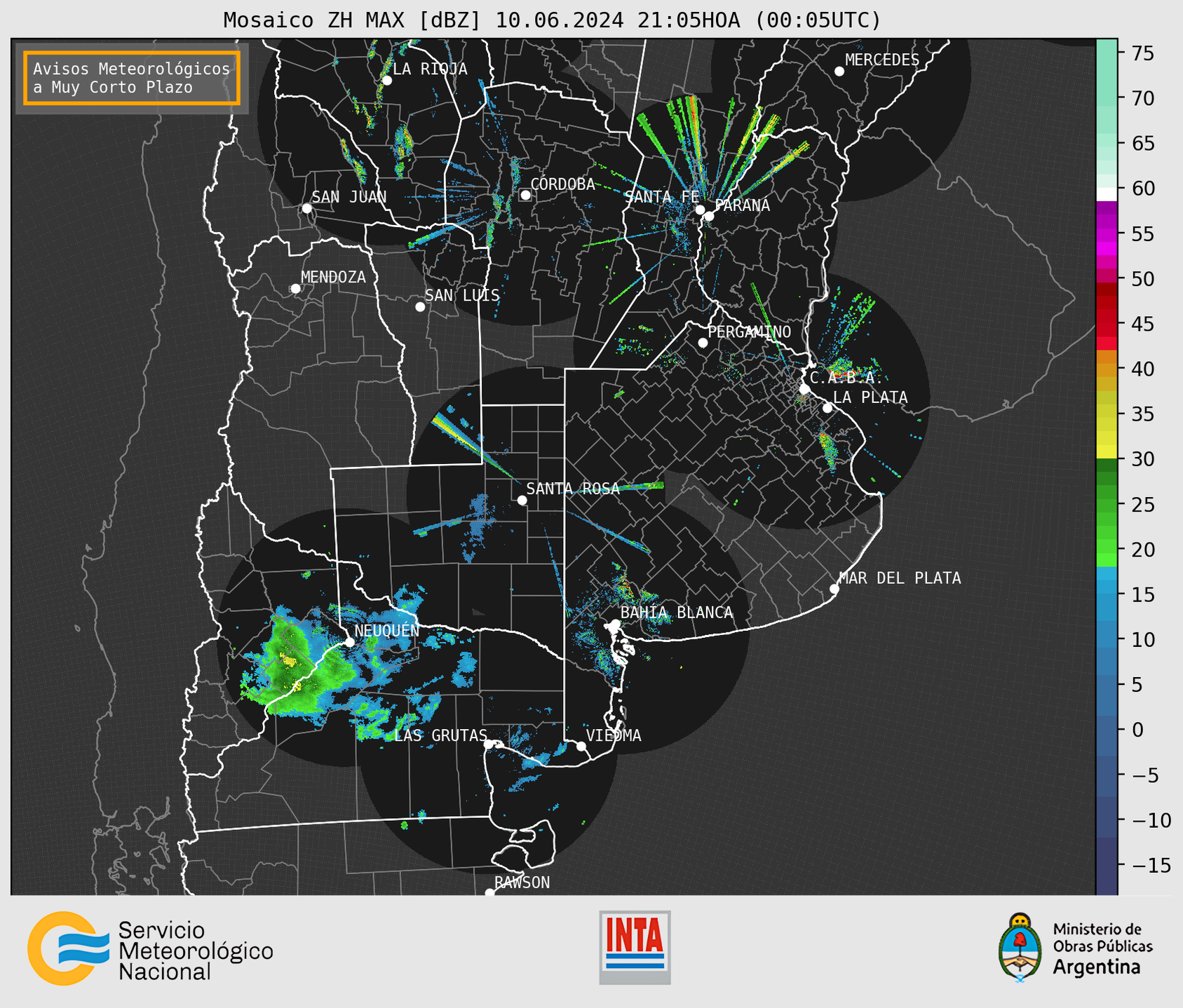Click the 60 dBZ white segment on color scale
This screenshot has height=1008, width=1183.
pyautogui.click(x=1107, y=194)
